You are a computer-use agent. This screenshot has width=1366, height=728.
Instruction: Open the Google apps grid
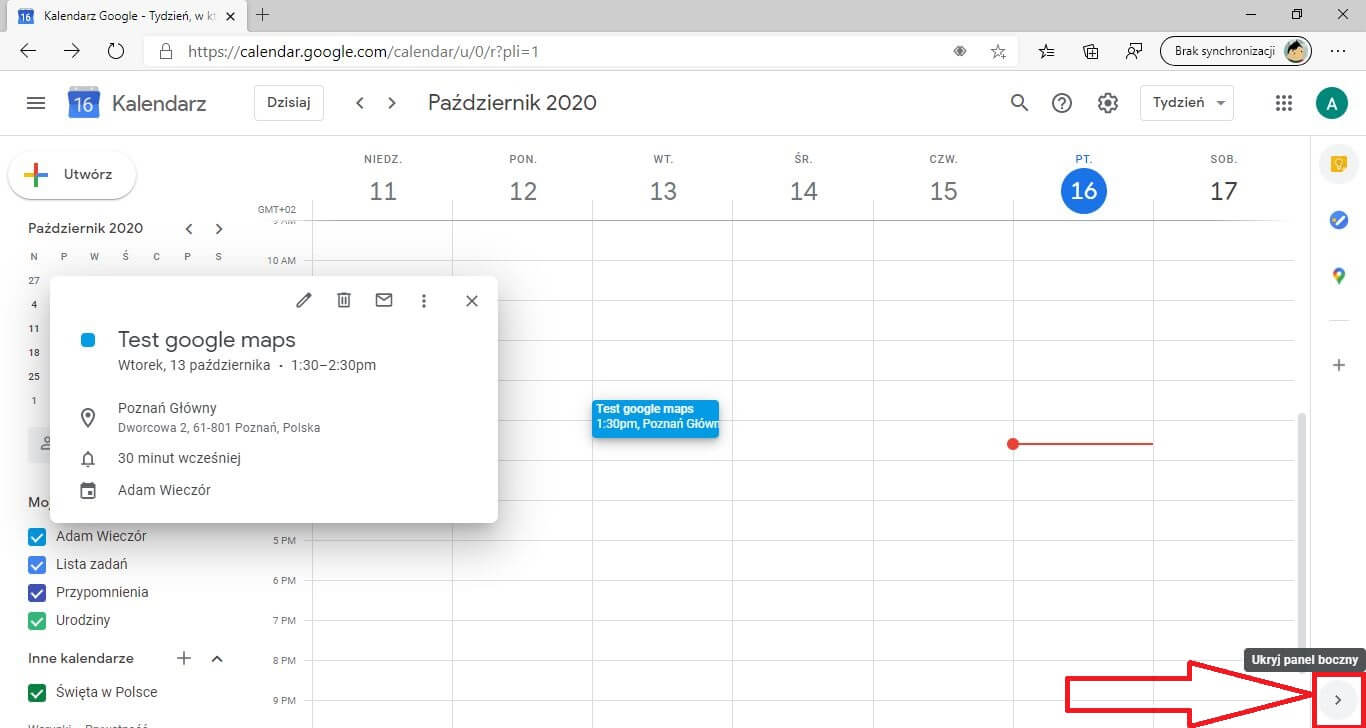[x=1284, y=103]
